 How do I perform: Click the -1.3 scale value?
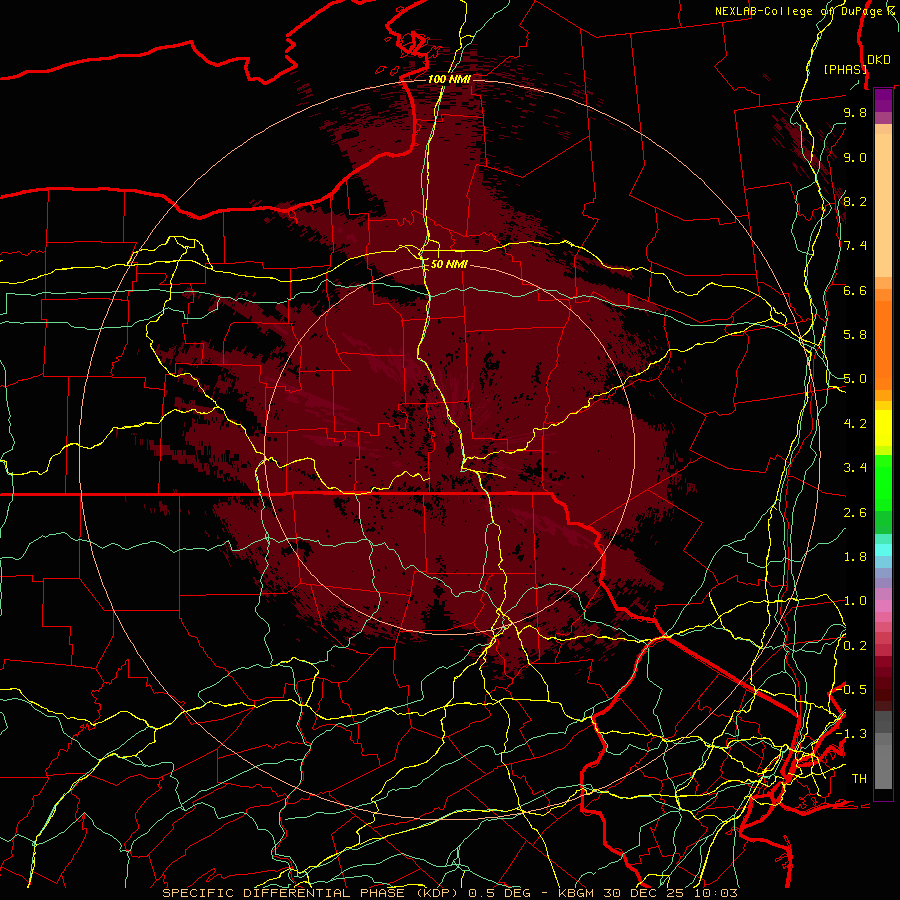point(851,734)
